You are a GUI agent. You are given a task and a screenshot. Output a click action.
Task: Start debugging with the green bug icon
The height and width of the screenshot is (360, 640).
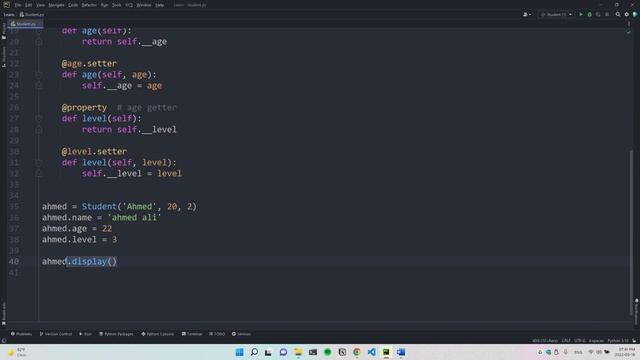589,14
